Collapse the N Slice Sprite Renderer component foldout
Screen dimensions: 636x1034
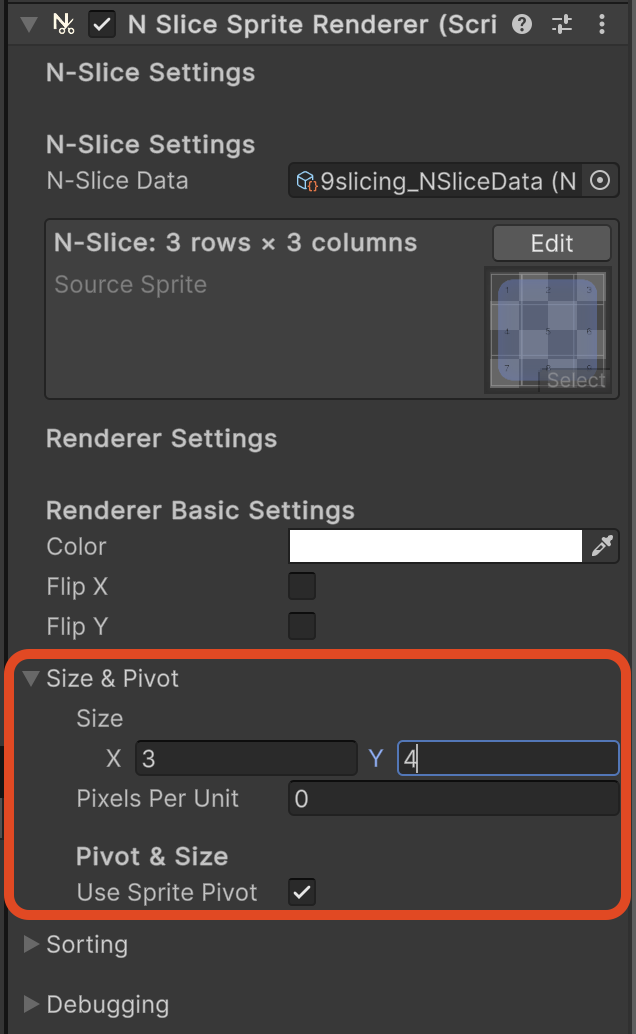pos(29,25)
